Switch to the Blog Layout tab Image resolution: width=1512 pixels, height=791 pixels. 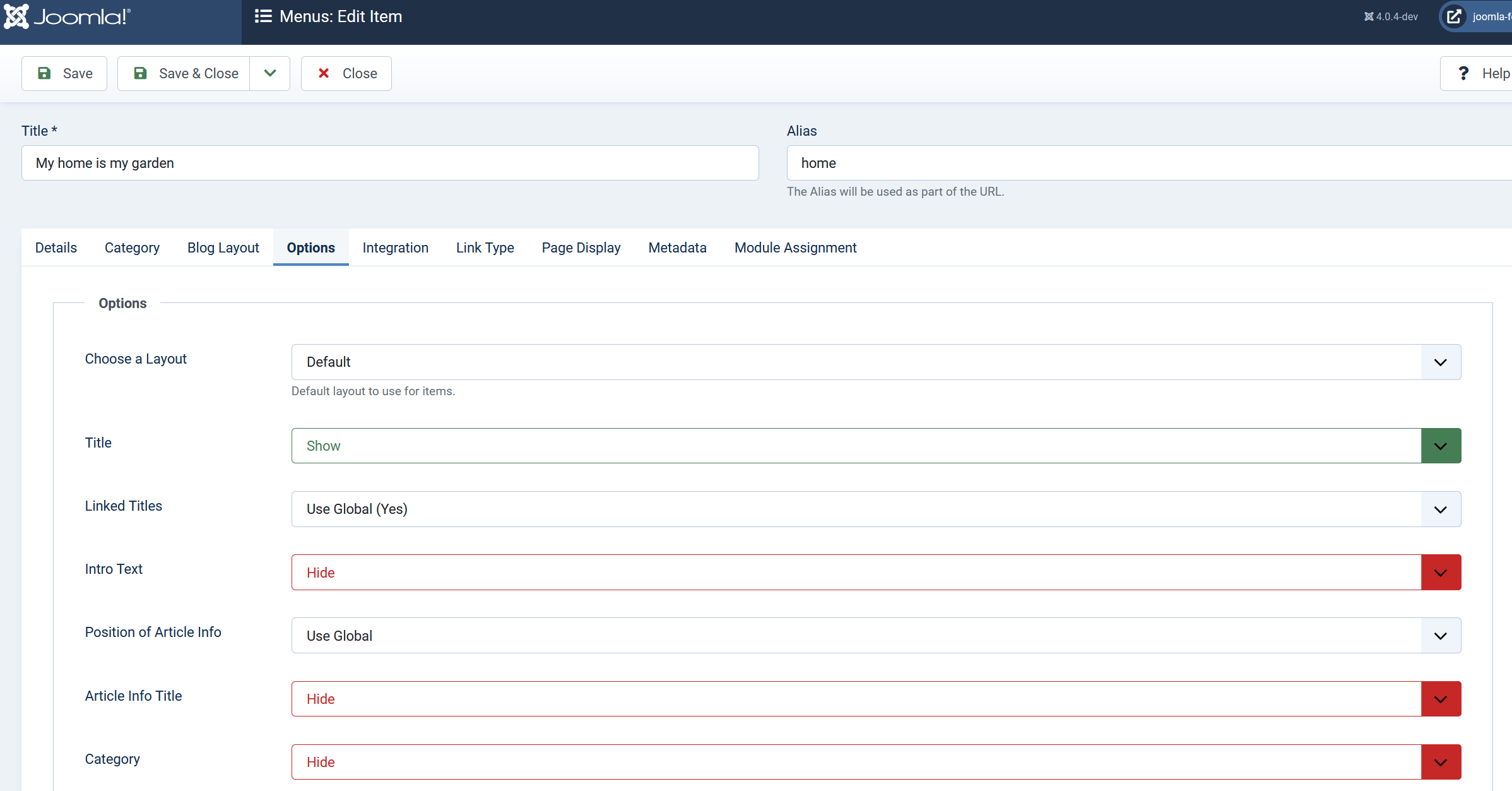223,247
